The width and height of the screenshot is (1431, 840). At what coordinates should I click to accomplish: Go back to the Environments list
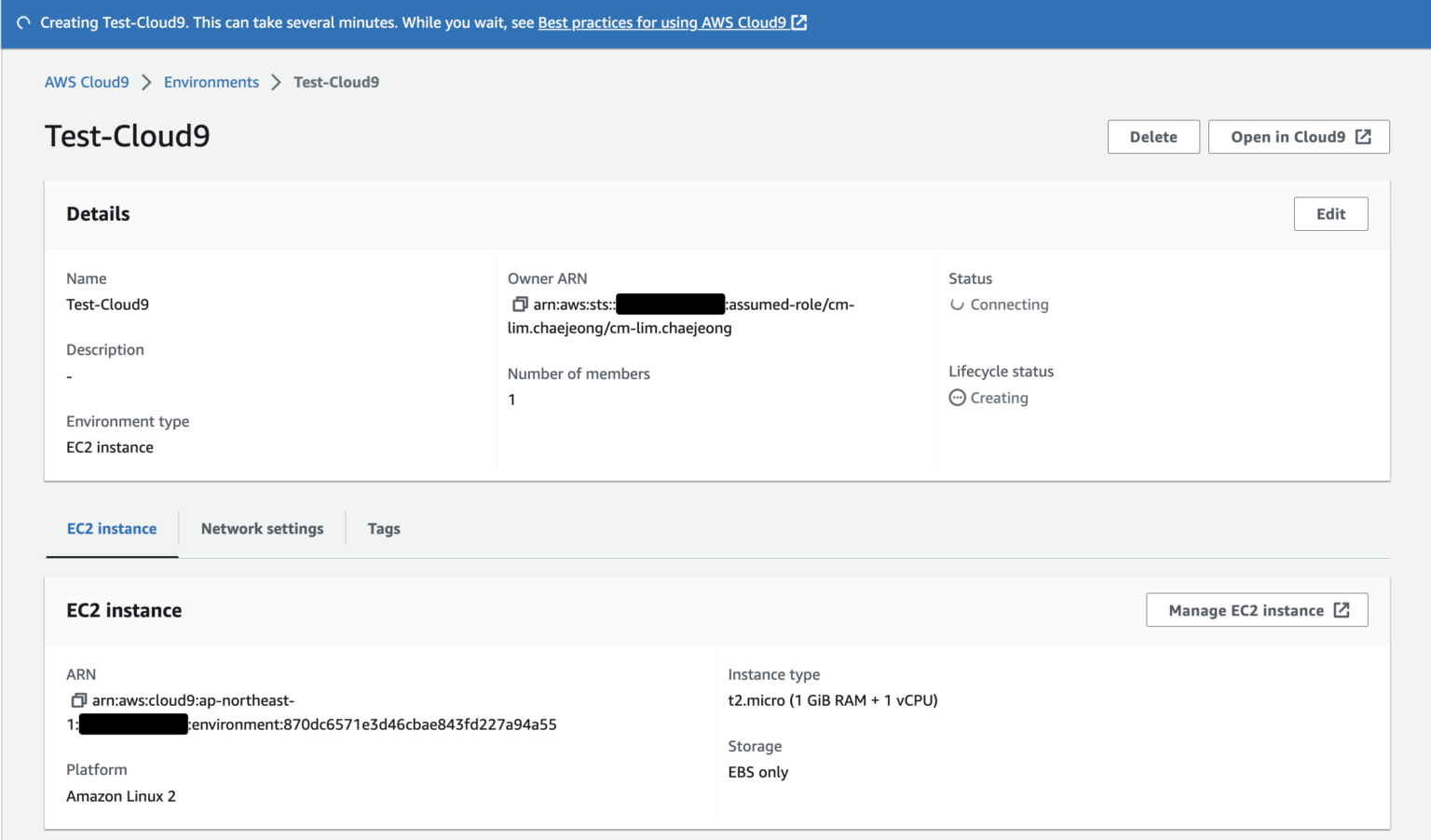211,82
